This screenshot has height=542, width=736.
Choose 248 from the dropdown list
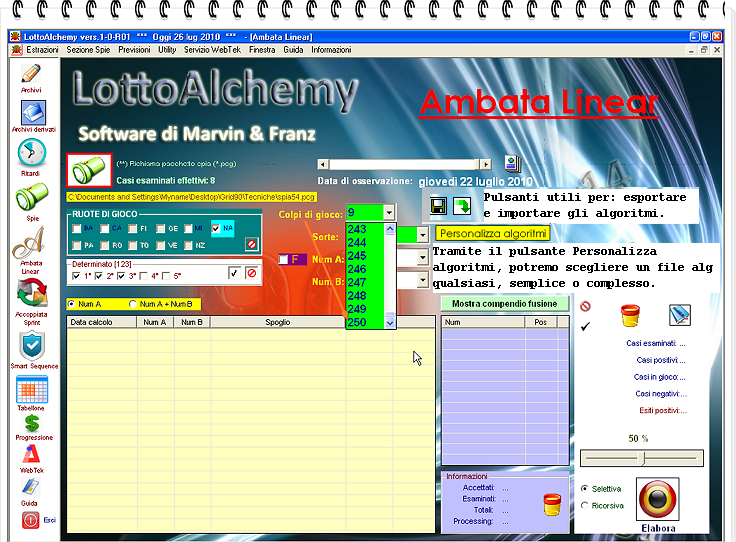tap(365, 296)
